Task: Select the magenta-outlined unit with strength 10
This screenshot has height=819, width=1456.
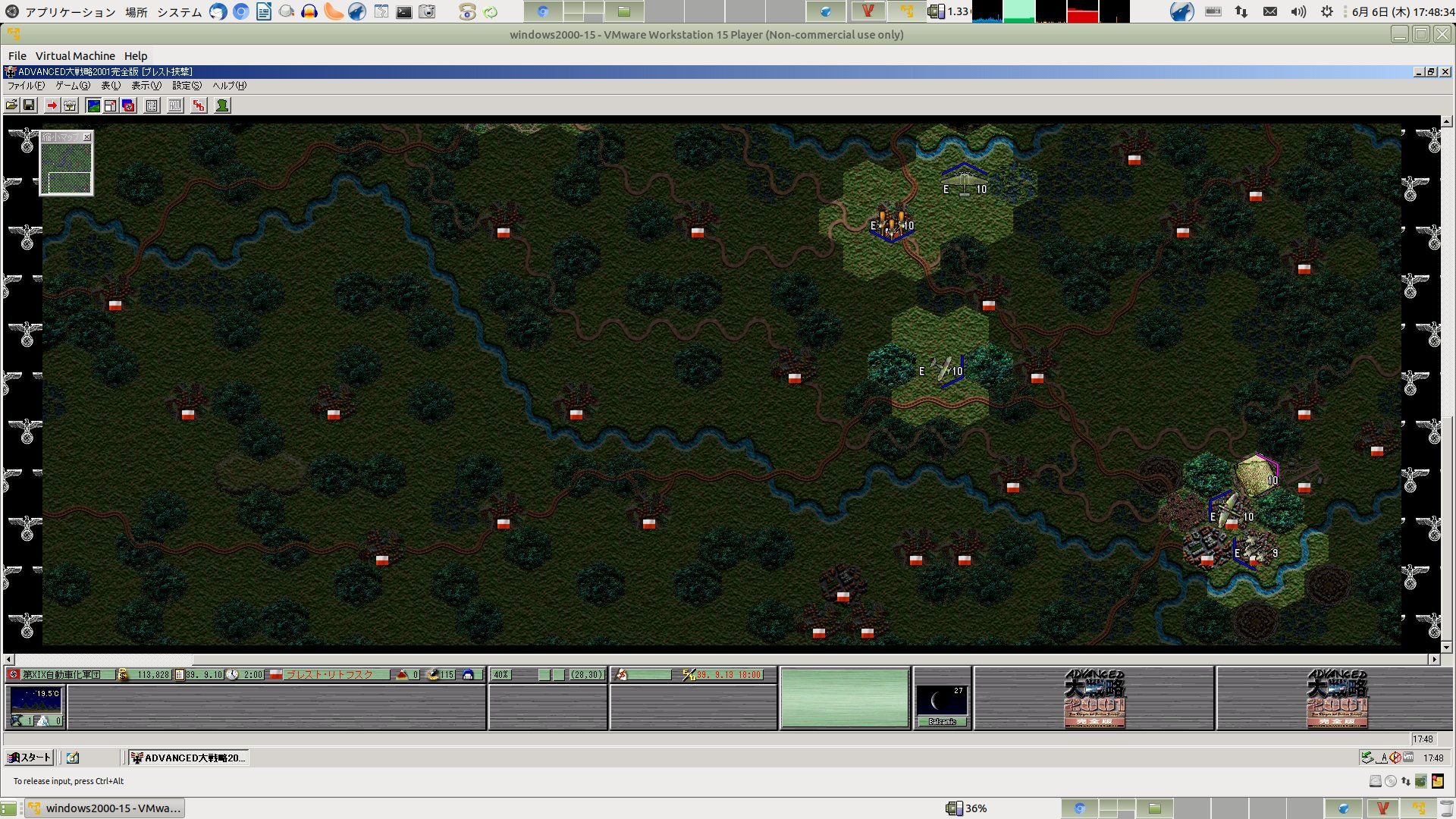Action: 1257,475
